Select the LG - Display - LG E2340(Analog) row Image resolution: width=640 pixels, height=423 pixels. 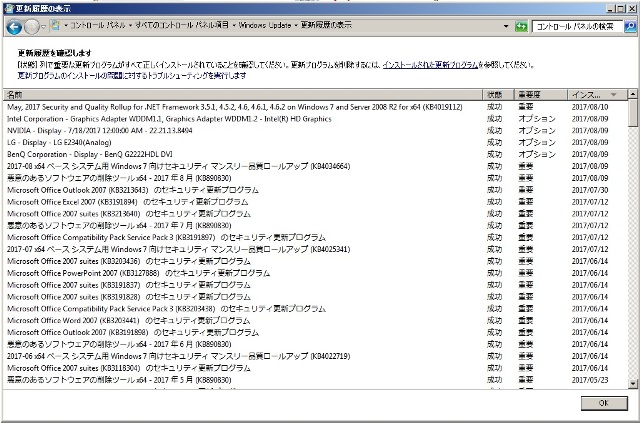pyautogui.click(x=315, y=142)
